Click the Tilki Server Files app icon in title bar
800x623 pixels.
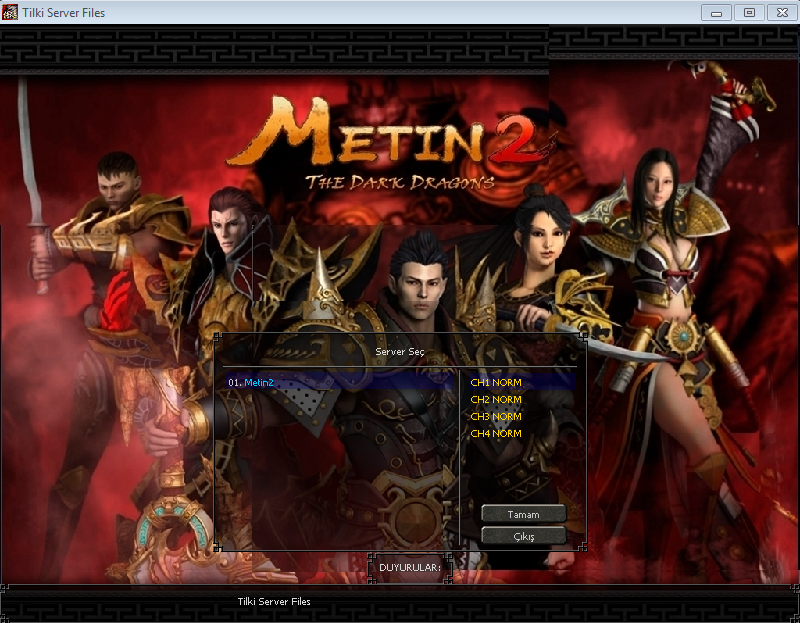point(10,12)
